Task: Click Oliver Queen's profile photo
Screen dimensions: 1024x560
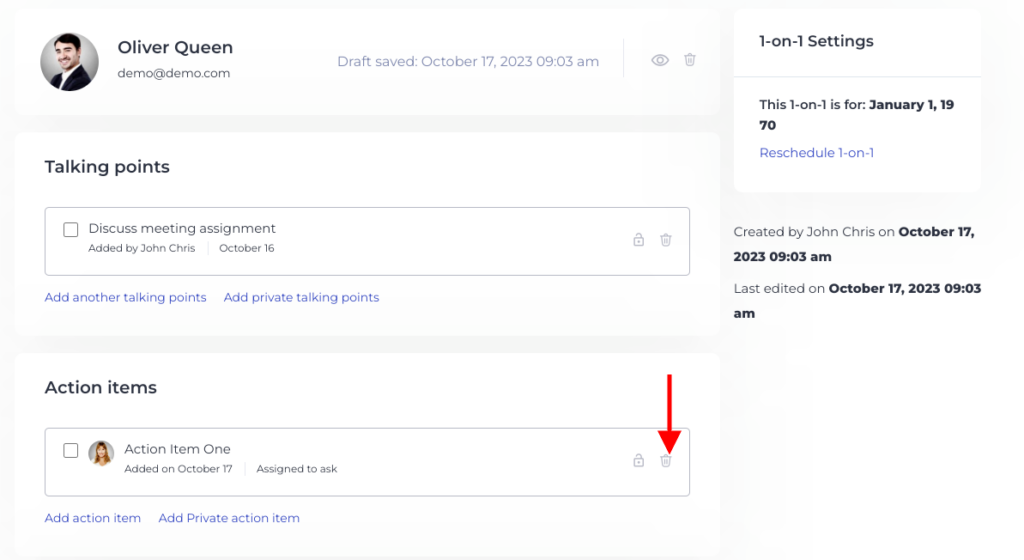Action: (x=69, y=61)
